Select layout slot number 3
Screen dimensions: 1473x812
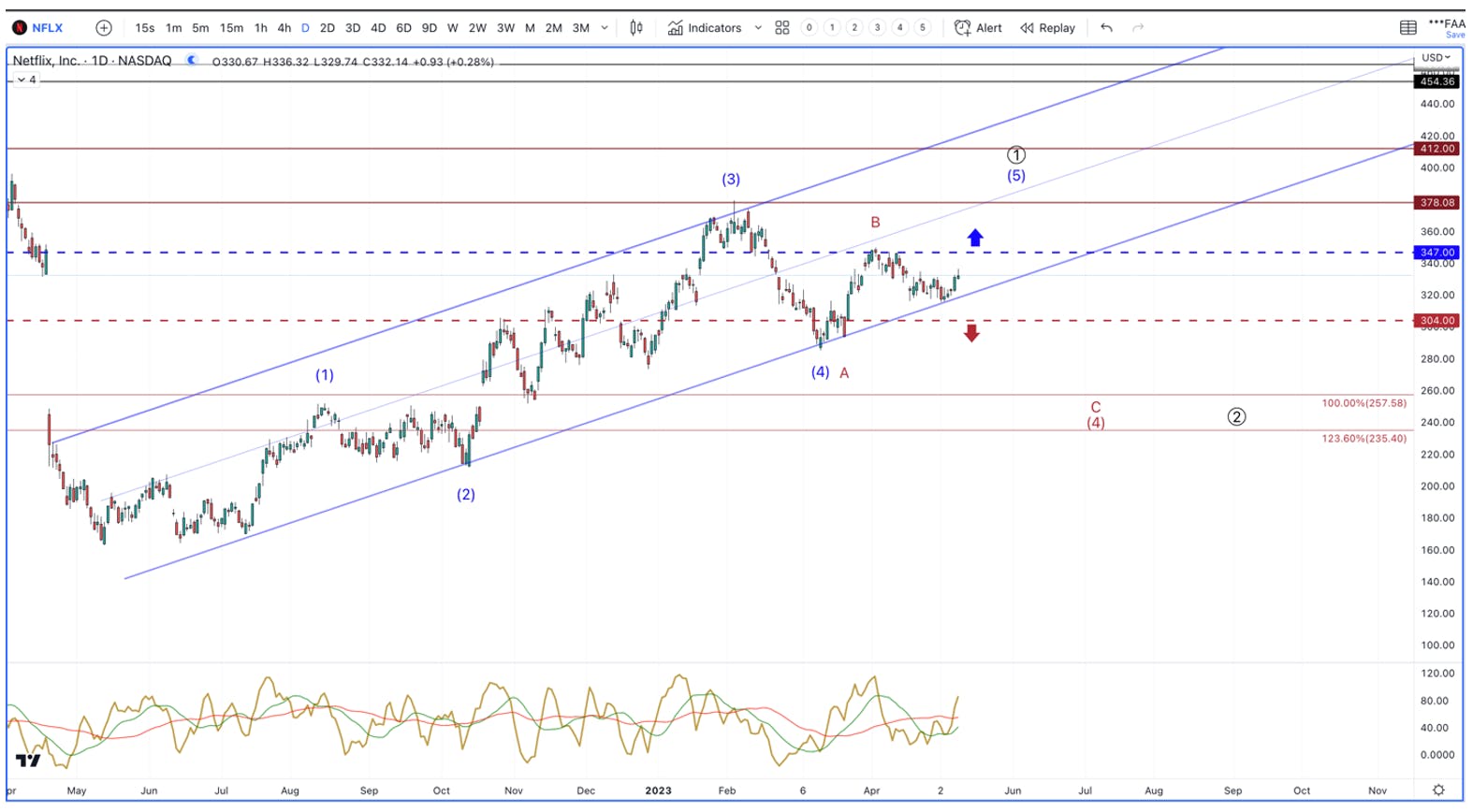tap(877, 28)
